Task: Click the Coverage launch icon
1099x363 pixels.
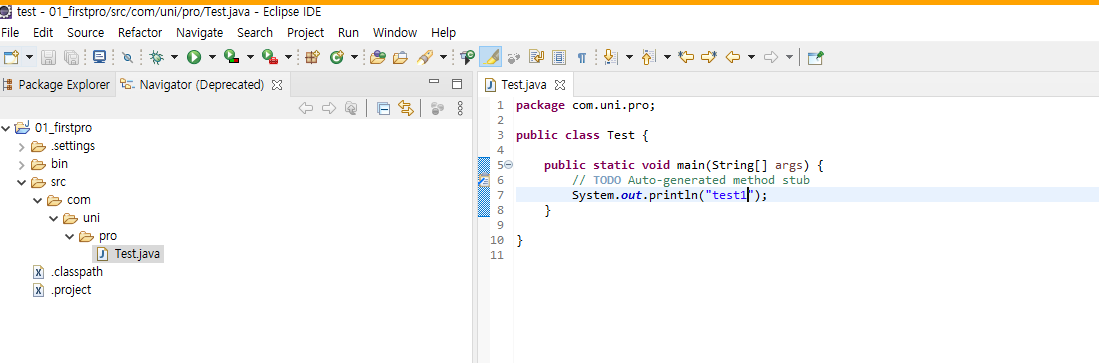Action: (232, 57)
